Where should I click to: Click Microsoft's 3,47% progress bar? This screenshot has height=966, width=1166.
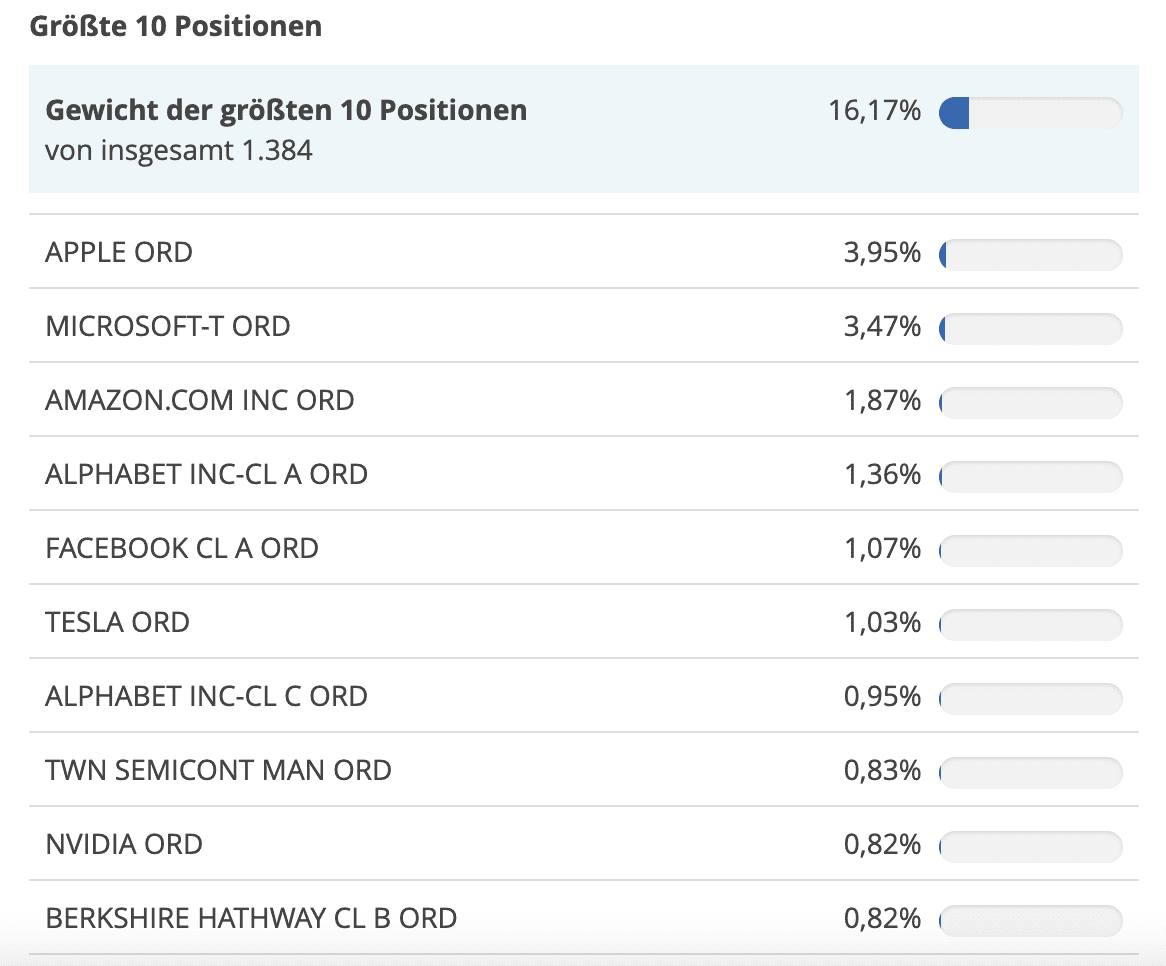point(1030,329)
